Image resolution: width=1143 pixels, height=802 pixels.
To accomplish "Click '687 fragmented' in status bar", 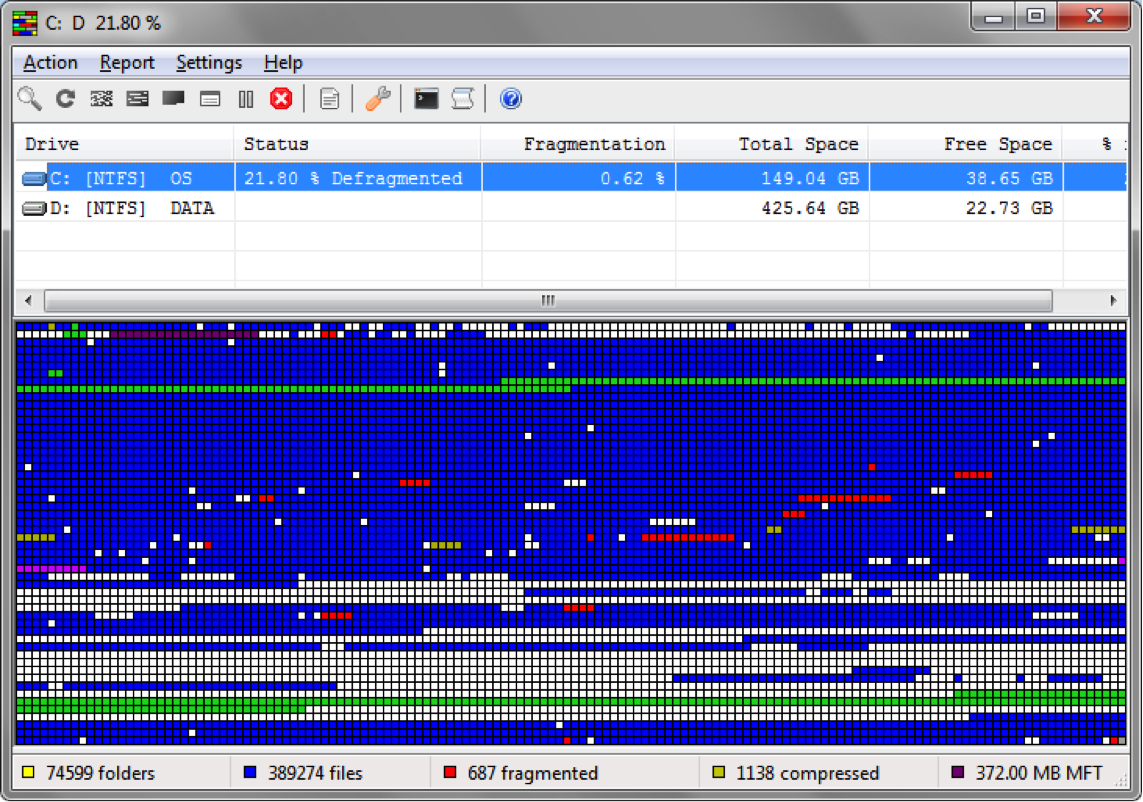I will pos(533,773).
